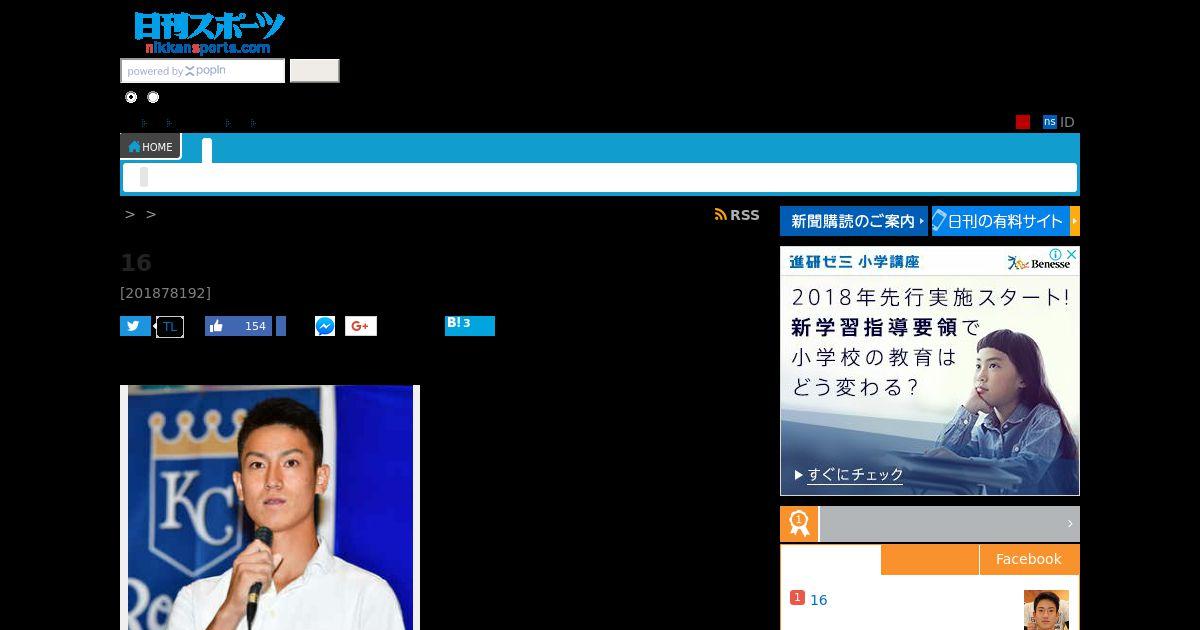Close the Benesse advertisement
Image resolution: width=1200 pixels, height=630 pixels.
(x=1071, y=255)
